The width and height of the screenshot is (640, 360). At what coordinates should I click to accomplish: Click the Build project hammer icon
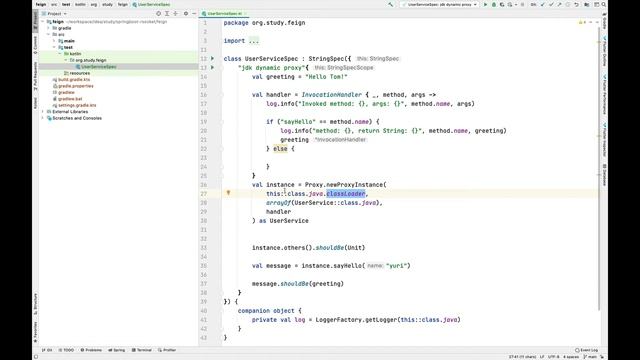coord(390,4)
